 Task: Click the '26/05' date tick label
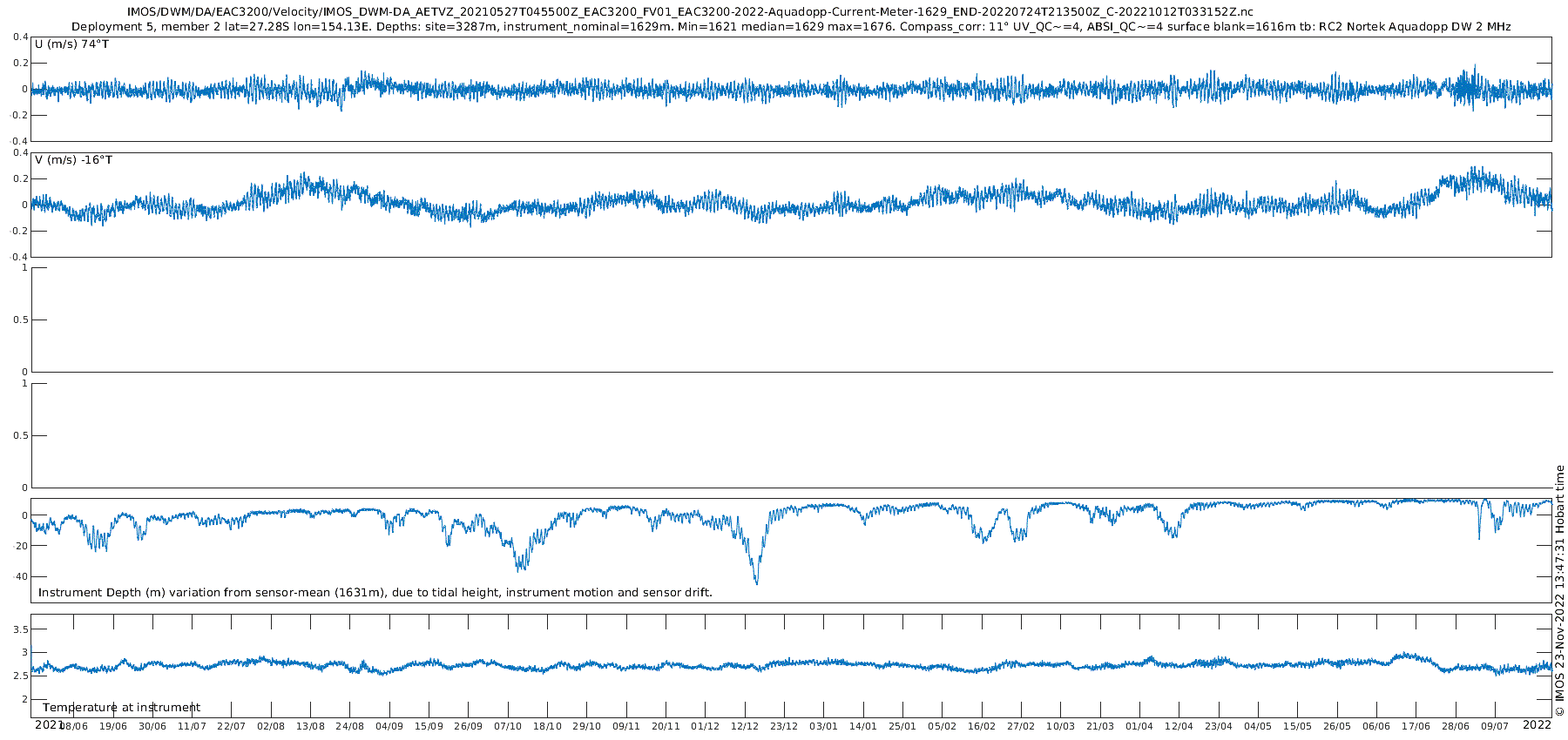point(1337,726)
